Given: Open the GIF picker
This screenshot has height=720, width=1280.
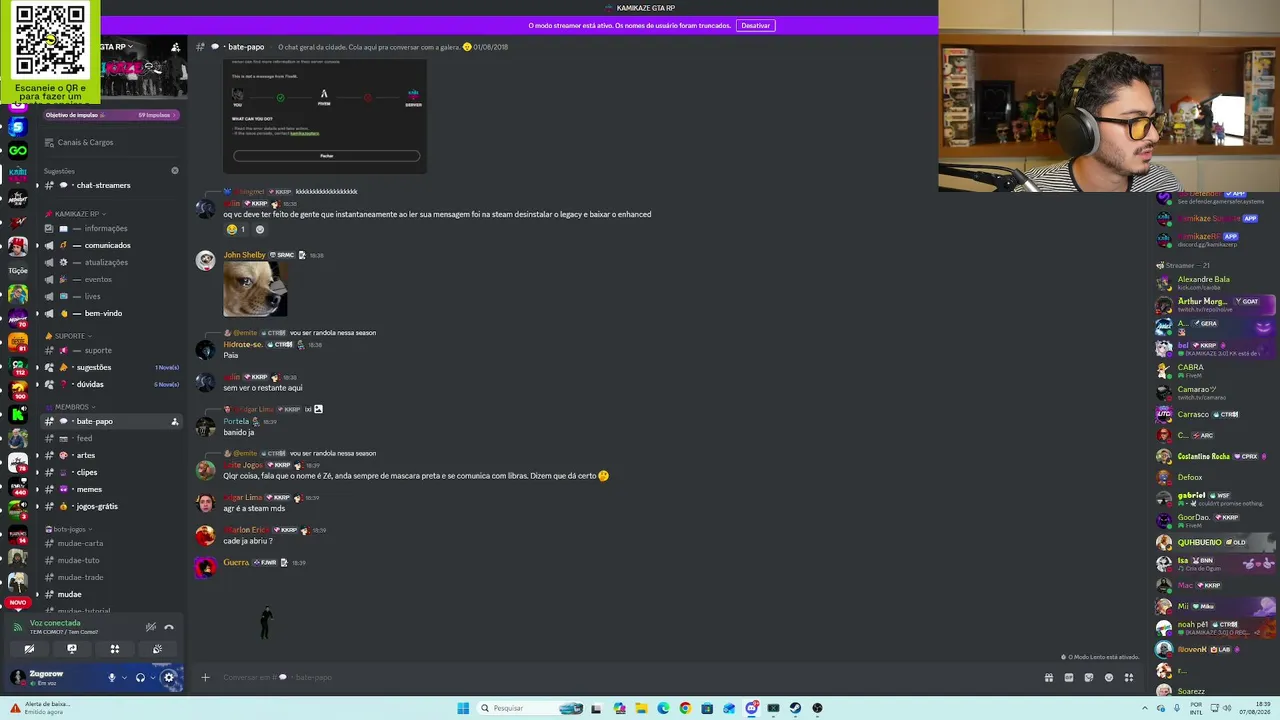Looking at the screenshot, I should 1068,677.
